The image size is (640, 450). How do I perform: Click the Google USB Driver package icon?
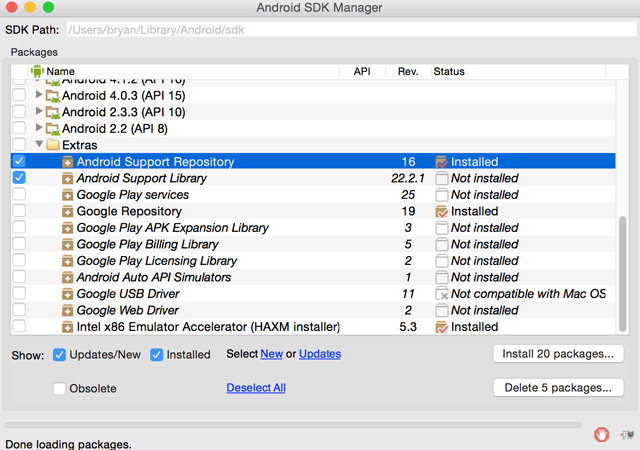[x=67, y=294]
